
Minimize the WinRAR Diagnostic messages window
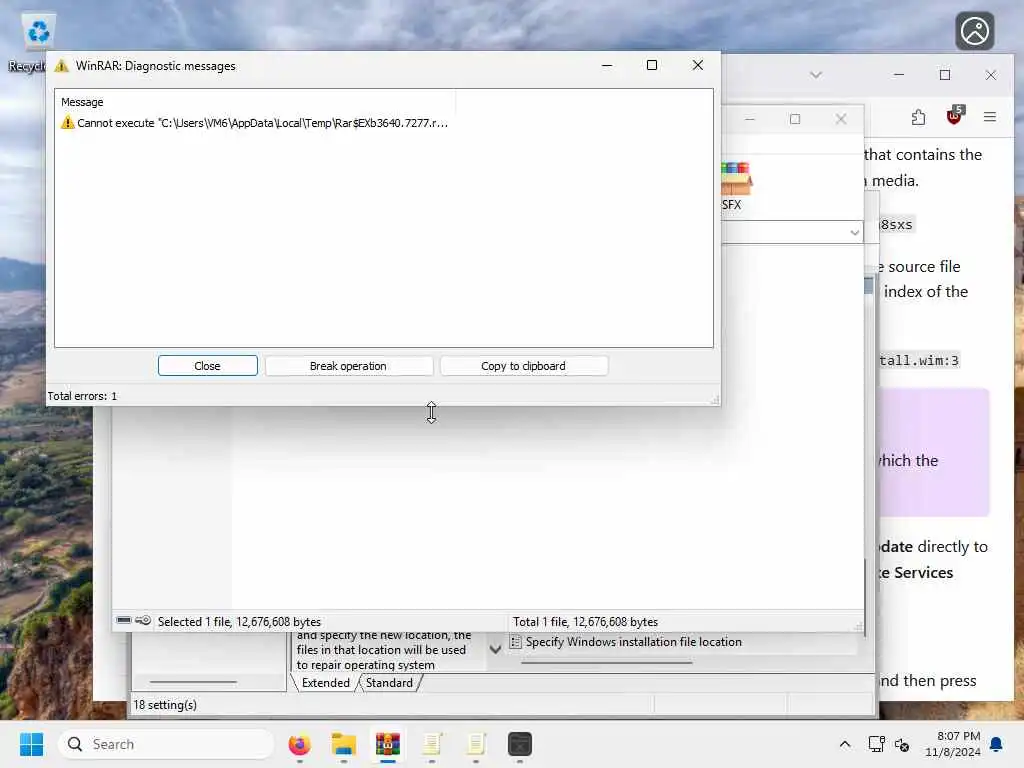(x=607, y=65)
